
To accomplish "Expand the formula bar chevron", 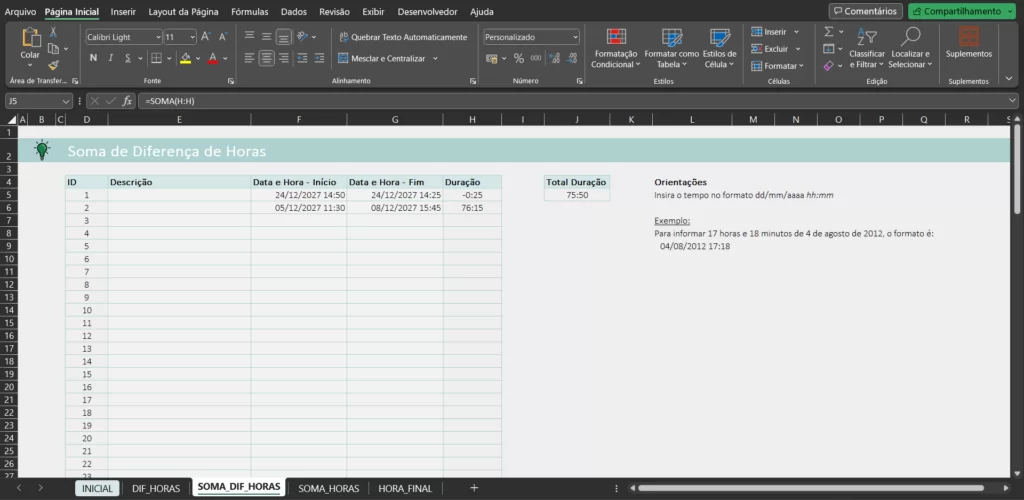I will click(x=1013, y=101).
